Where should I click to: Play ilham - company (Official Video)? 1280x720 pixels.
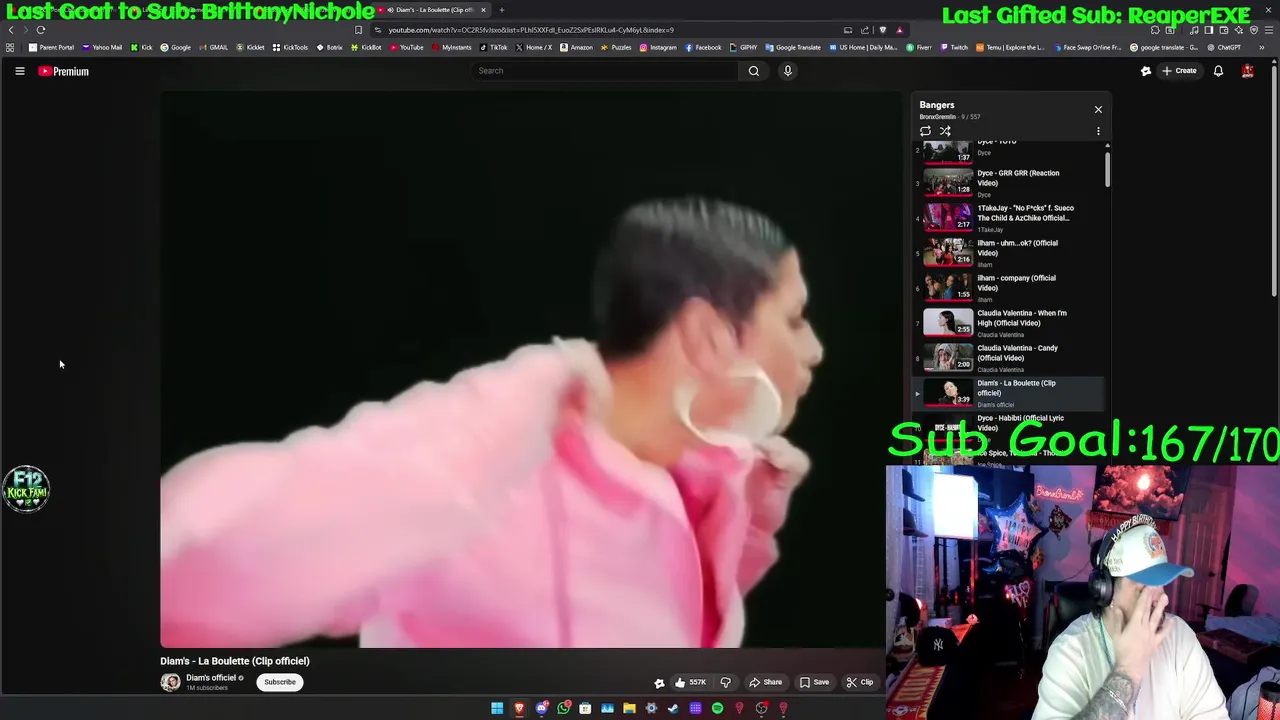[1007, 288]
